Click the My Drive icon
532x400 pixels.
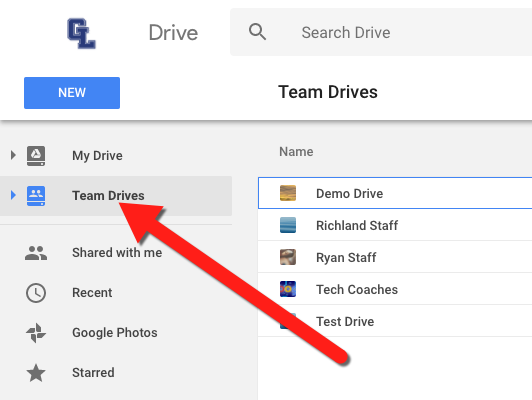(36, 156)
